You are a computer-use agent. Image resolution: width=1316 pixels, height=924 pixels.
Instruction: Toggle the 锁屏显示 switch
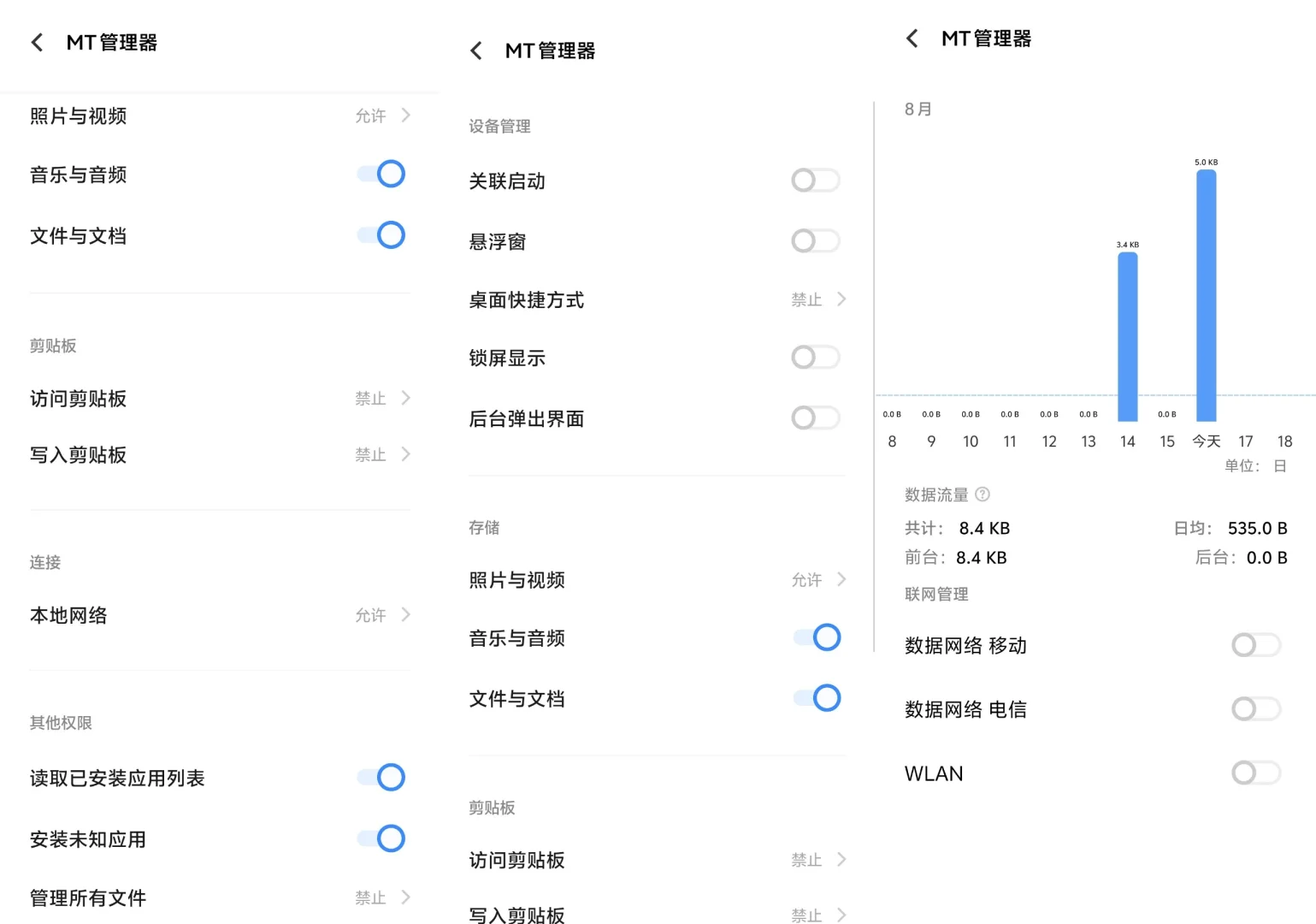pyautogui.click(x=815, y=357)
